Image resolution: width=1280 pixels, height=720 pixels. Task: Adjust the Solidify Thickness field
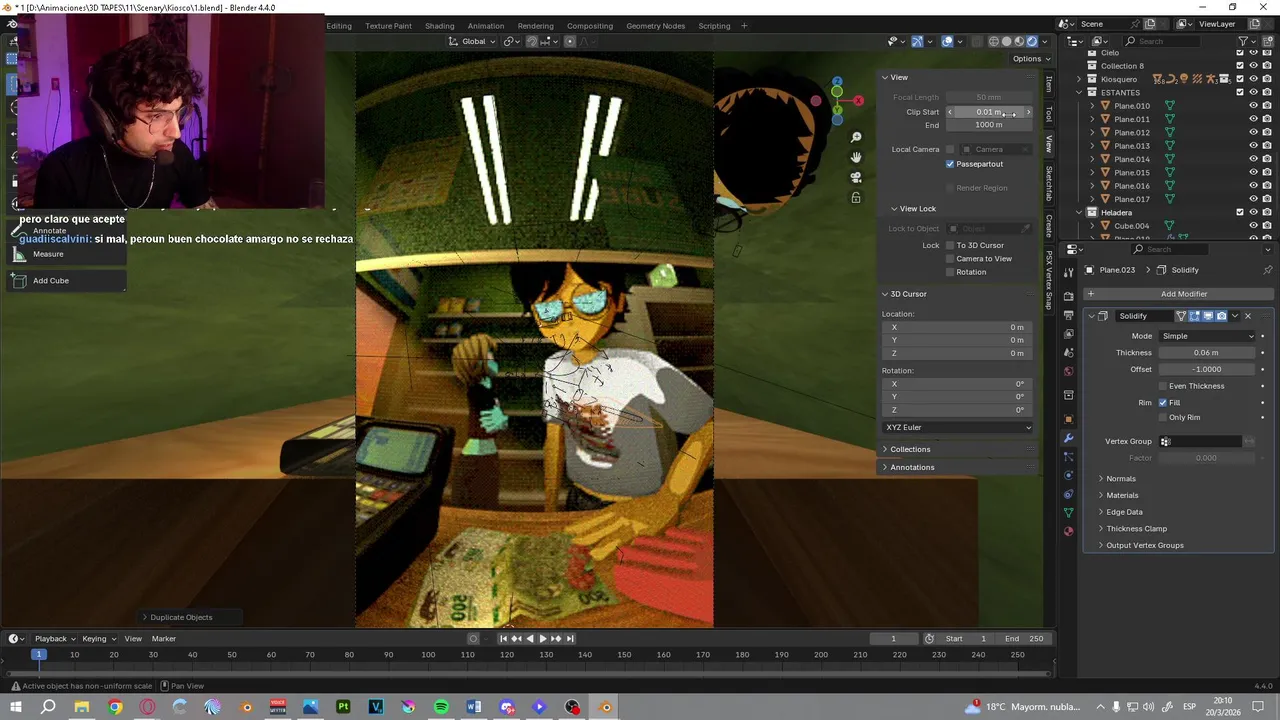pyautogui.click(x=1207, y=353)
